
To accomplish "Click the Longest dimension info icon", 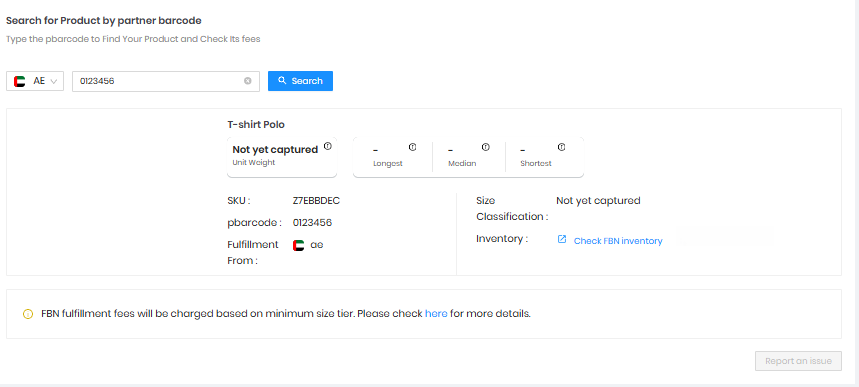I will click(x=413, y=147).
